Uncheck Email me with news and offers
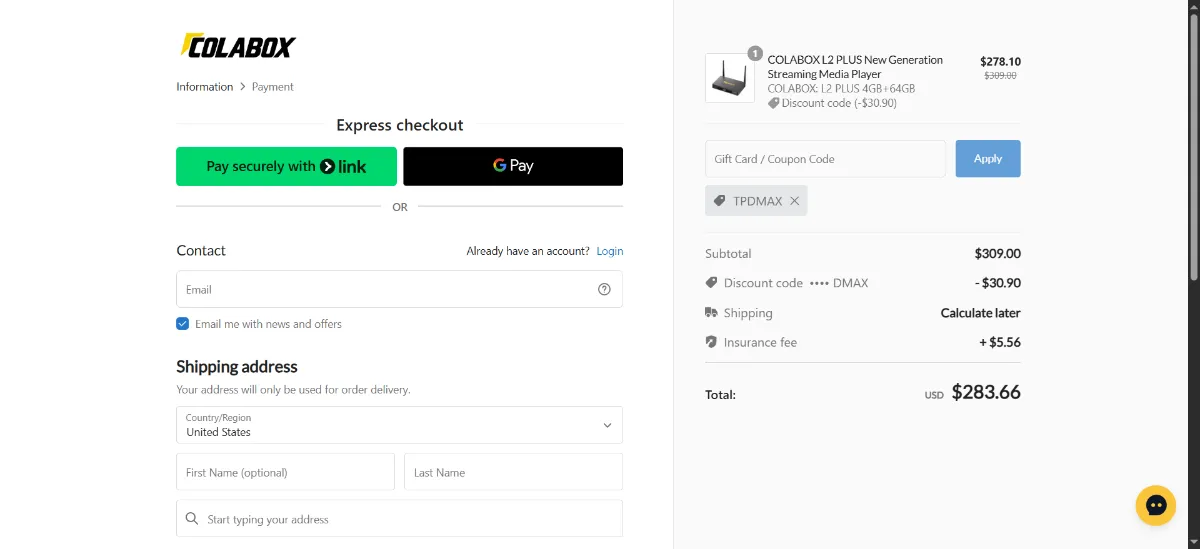The image size is (1200, 549). pos(183,324)
